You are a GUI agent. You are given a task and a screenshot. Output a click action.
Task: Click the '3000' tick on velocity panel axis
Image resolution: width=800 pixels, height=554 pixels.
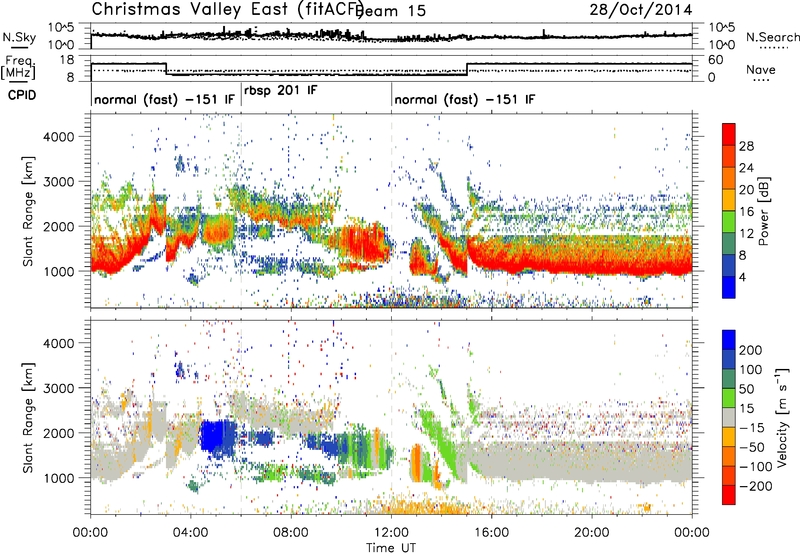[58, 388]
